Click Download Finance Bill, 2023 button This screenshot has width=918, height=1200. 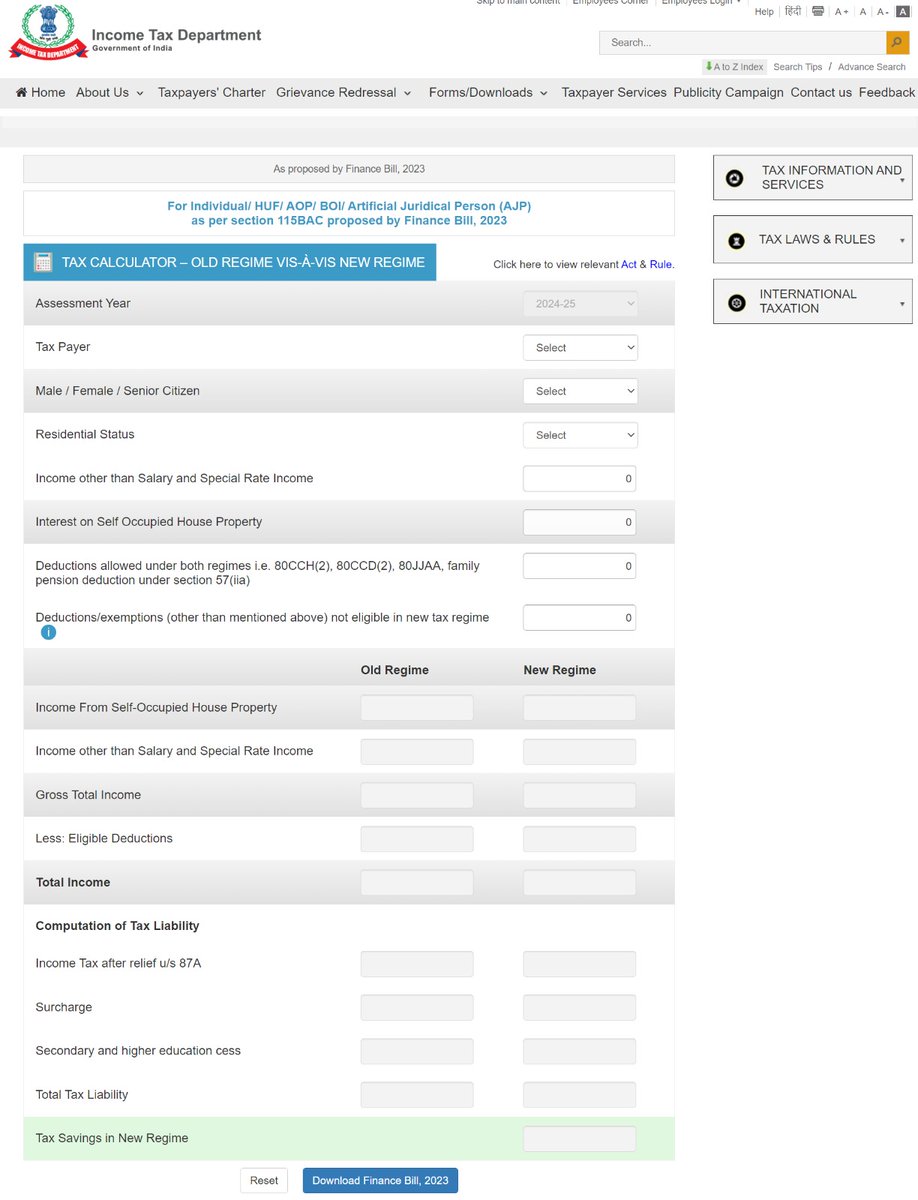coord(380,1180)
